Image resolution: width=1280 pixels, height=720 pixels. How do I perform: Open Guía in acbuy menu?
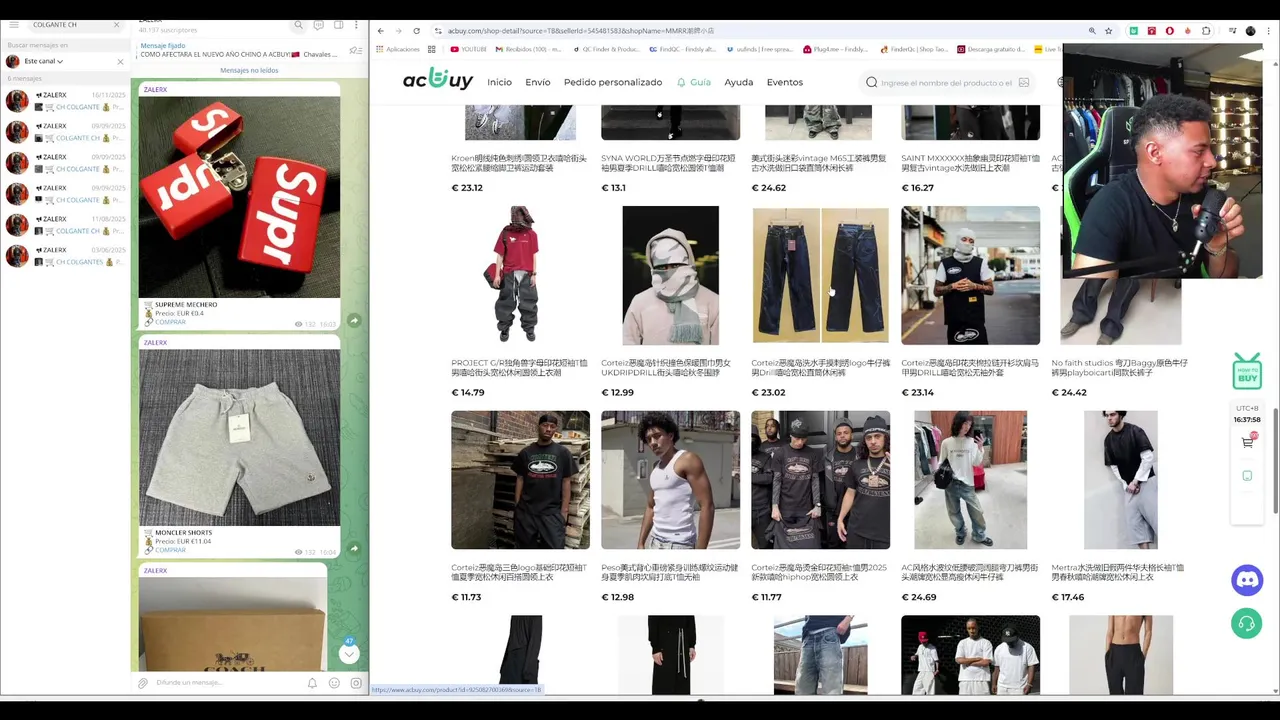694,82
